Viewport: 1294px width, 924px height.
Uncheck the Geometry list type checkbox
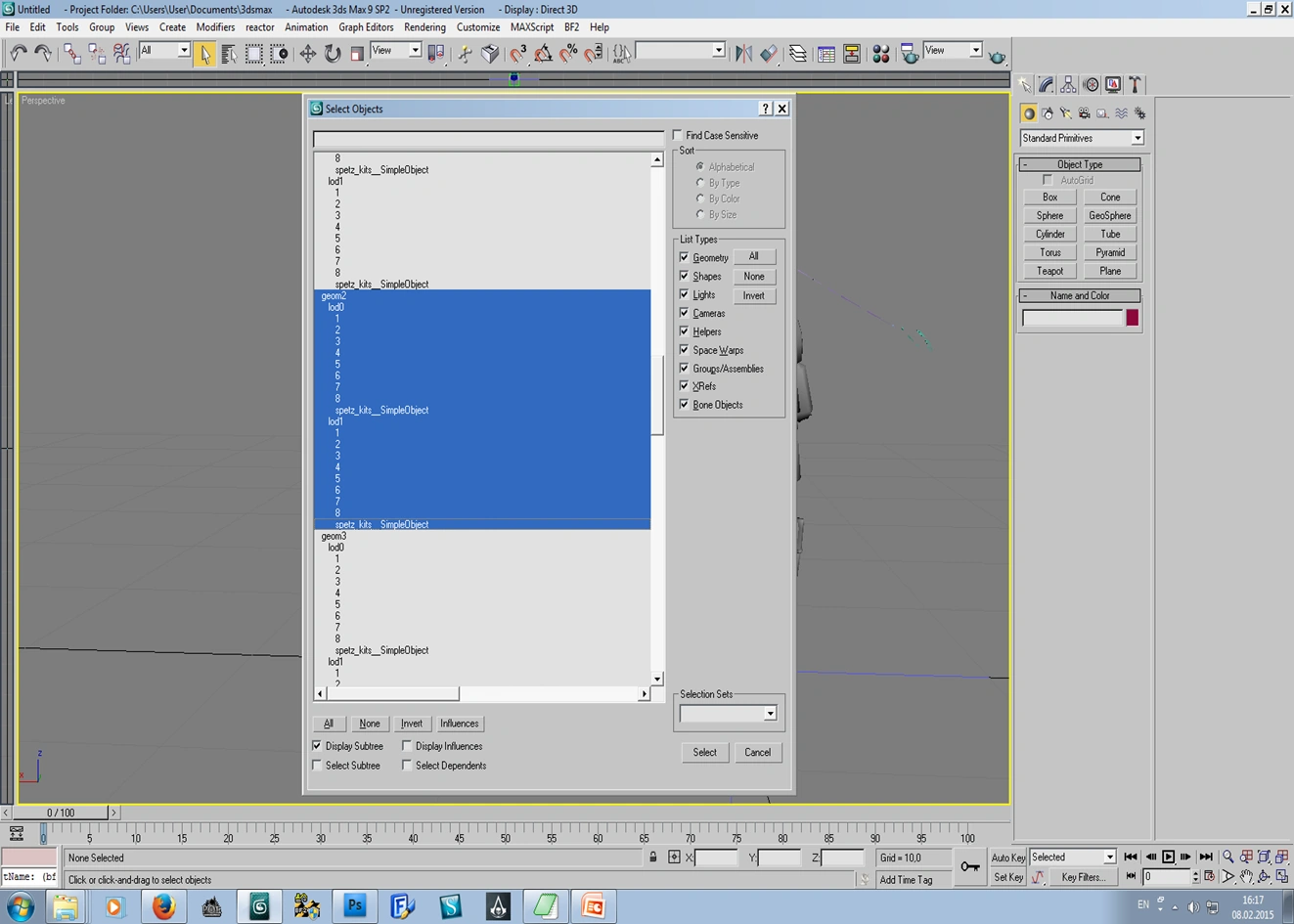pos(685,257)
